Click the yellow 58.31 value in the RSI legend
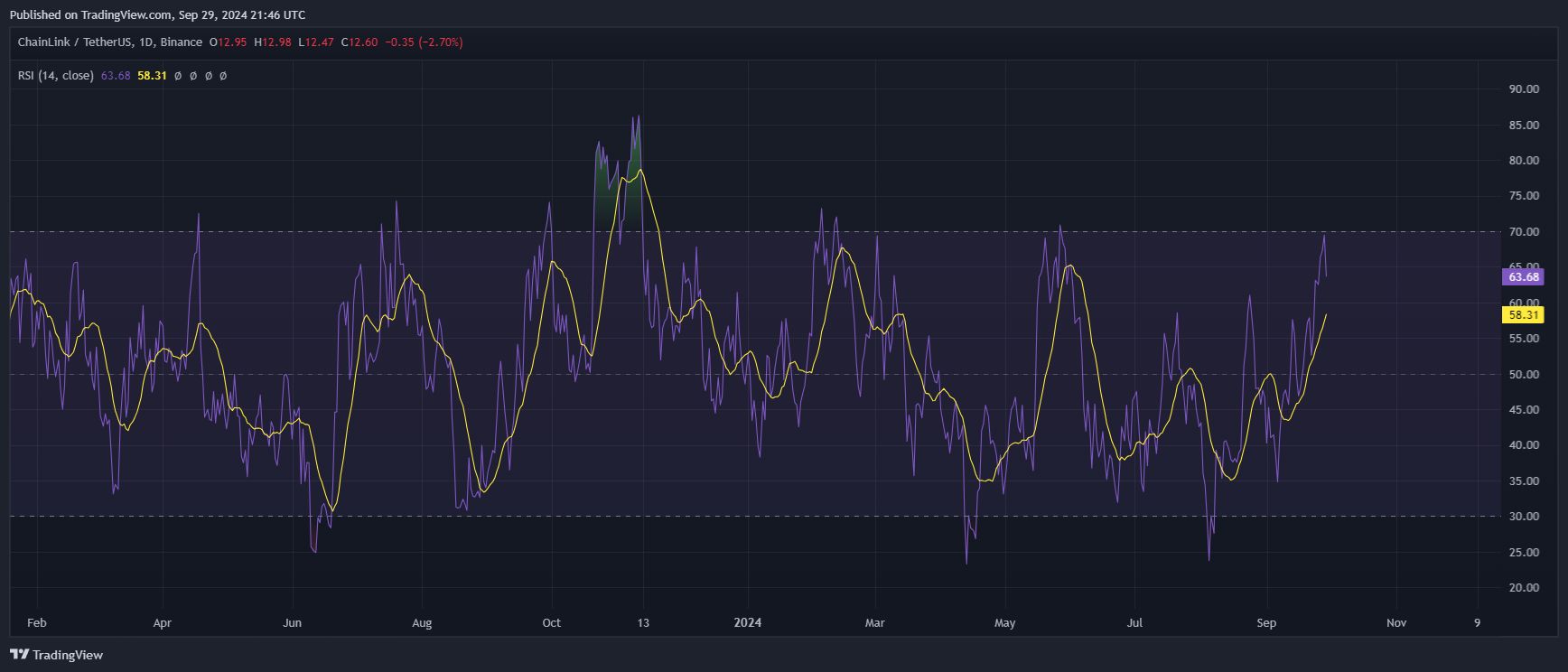Image resolution: width=1568 pixels, height=672 pixels. click(x=152, y=76)
